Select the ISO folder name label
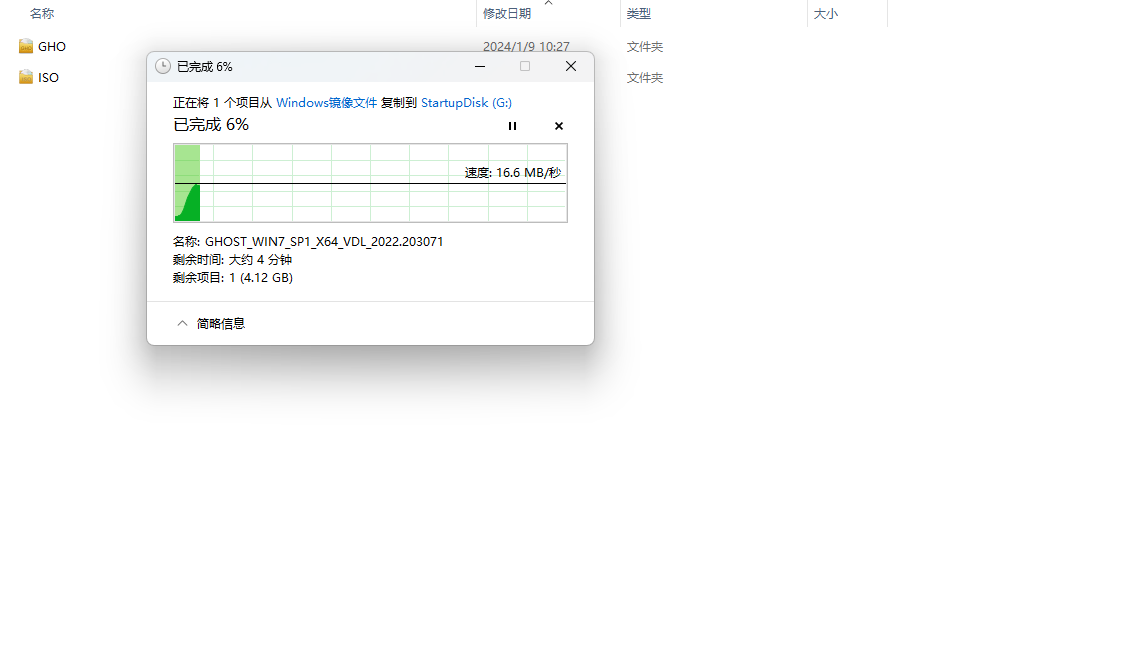Image resolution: width=1142 pixels, height=656 pixels. [x=49, y=77]
